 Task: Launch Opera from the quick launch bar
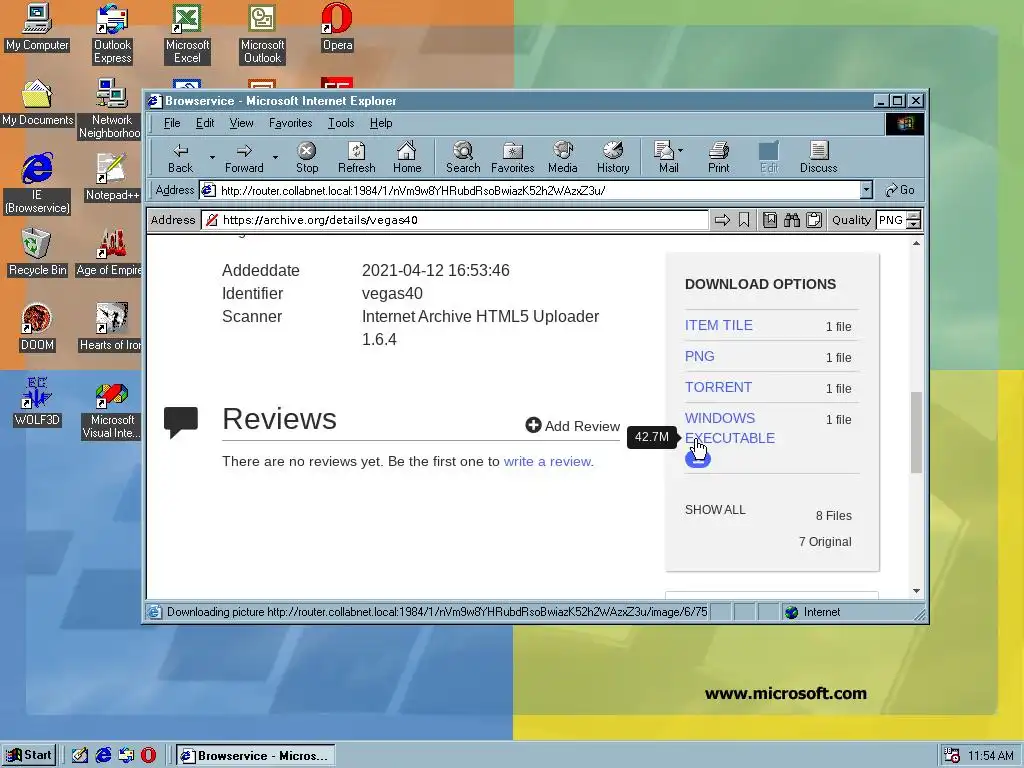coord(148,756)
